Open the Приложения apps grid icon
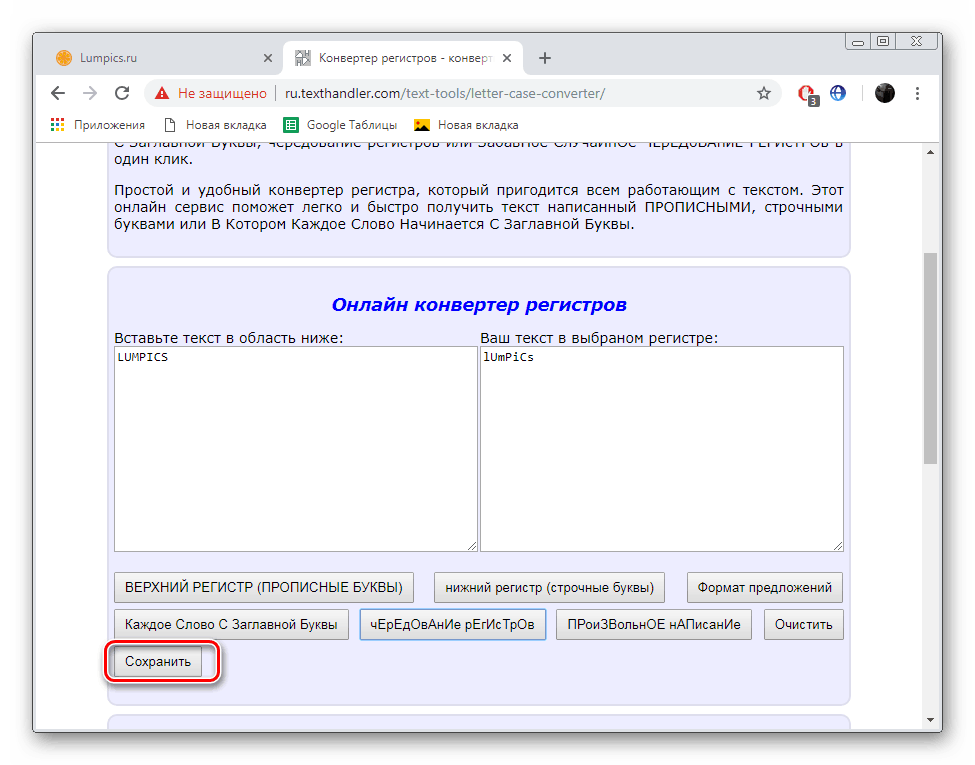 click(57, 125)
